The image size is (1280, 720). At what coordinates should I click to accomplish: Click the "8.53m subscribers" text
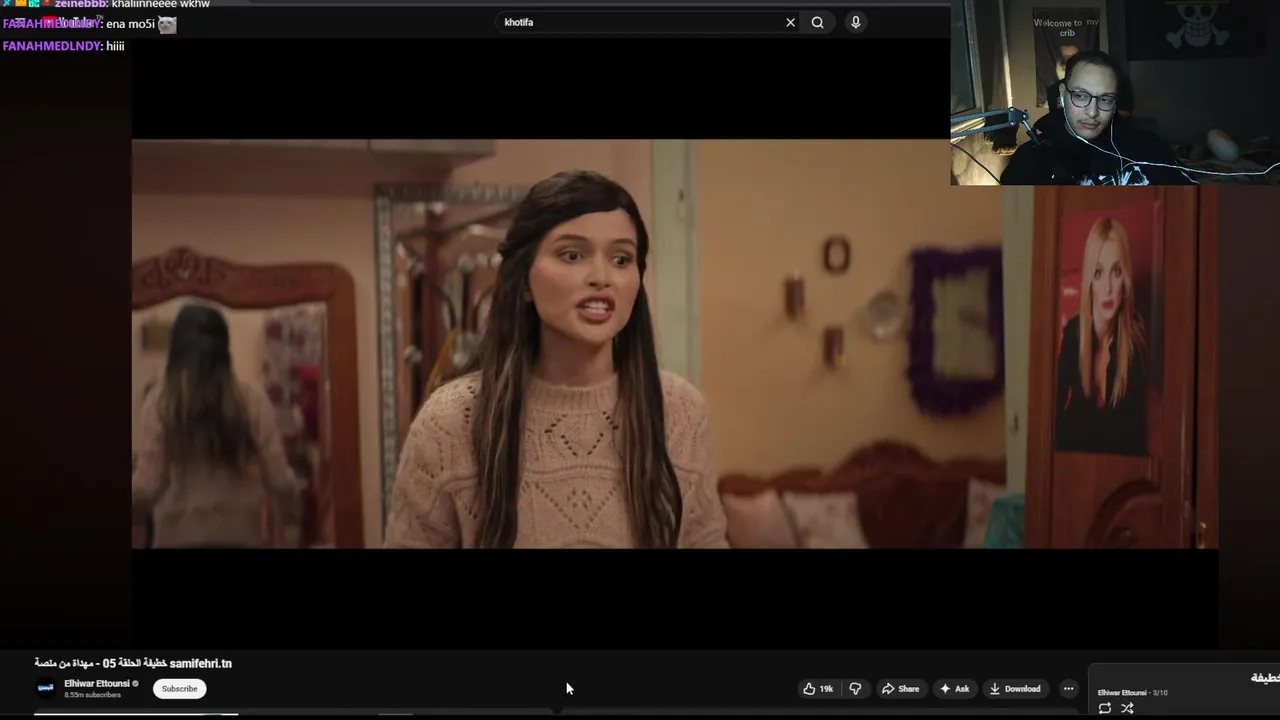[93, 695]
